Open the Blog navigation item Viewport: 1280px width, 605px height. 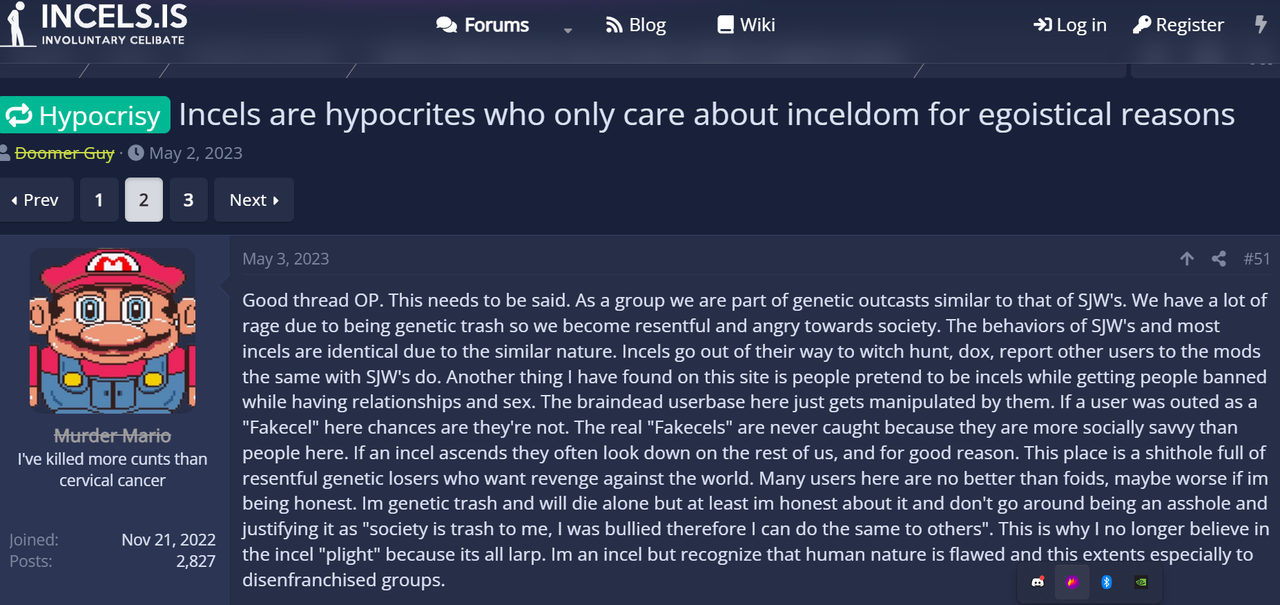click(x=636, y=25)
